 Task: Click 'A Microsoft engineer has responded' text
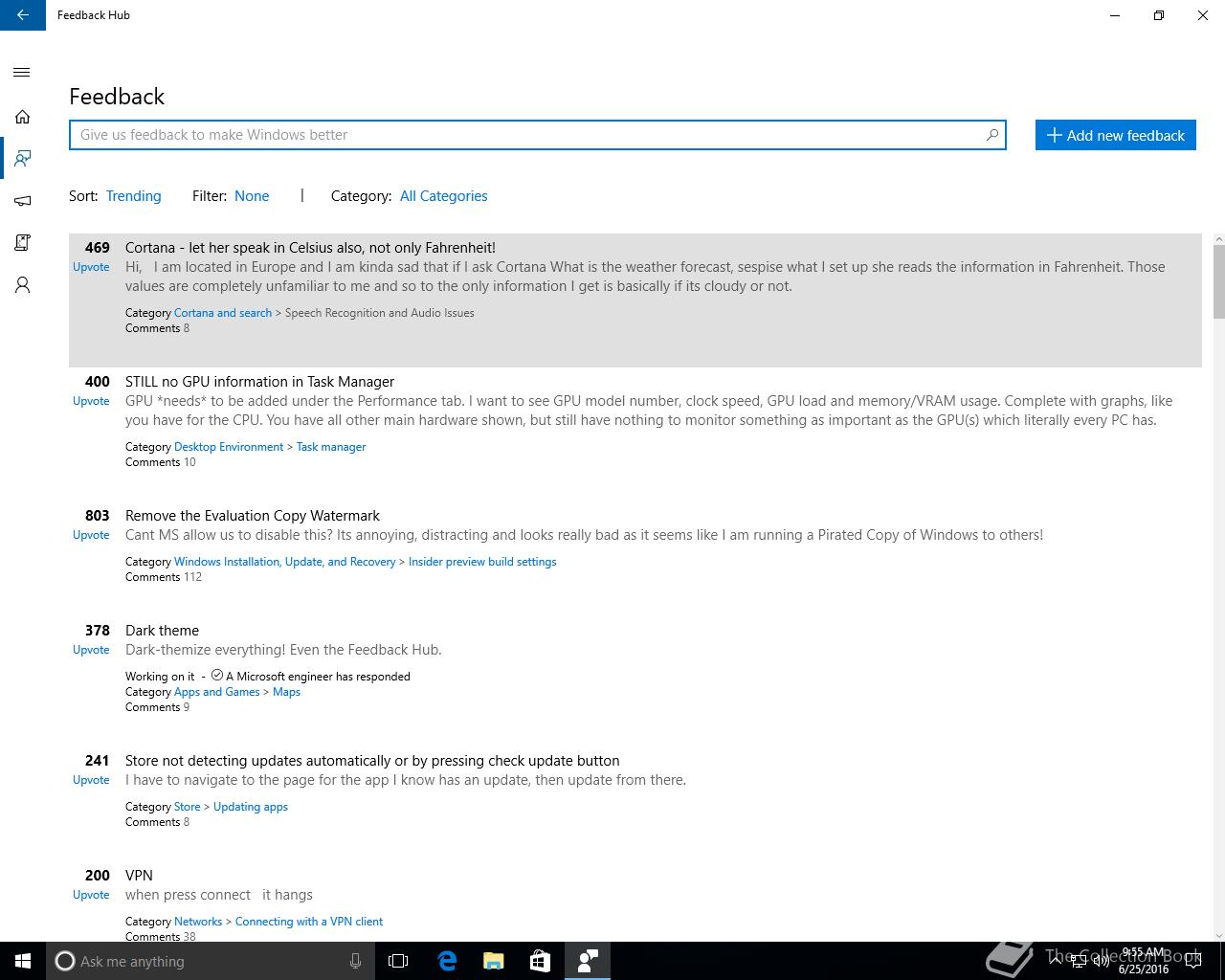coord(318,677)
